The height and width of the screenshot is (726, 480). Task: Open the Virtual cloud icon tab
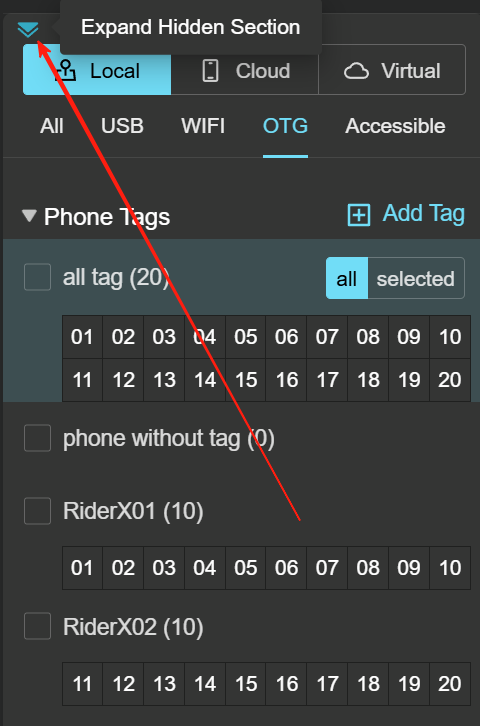(392, 70)
